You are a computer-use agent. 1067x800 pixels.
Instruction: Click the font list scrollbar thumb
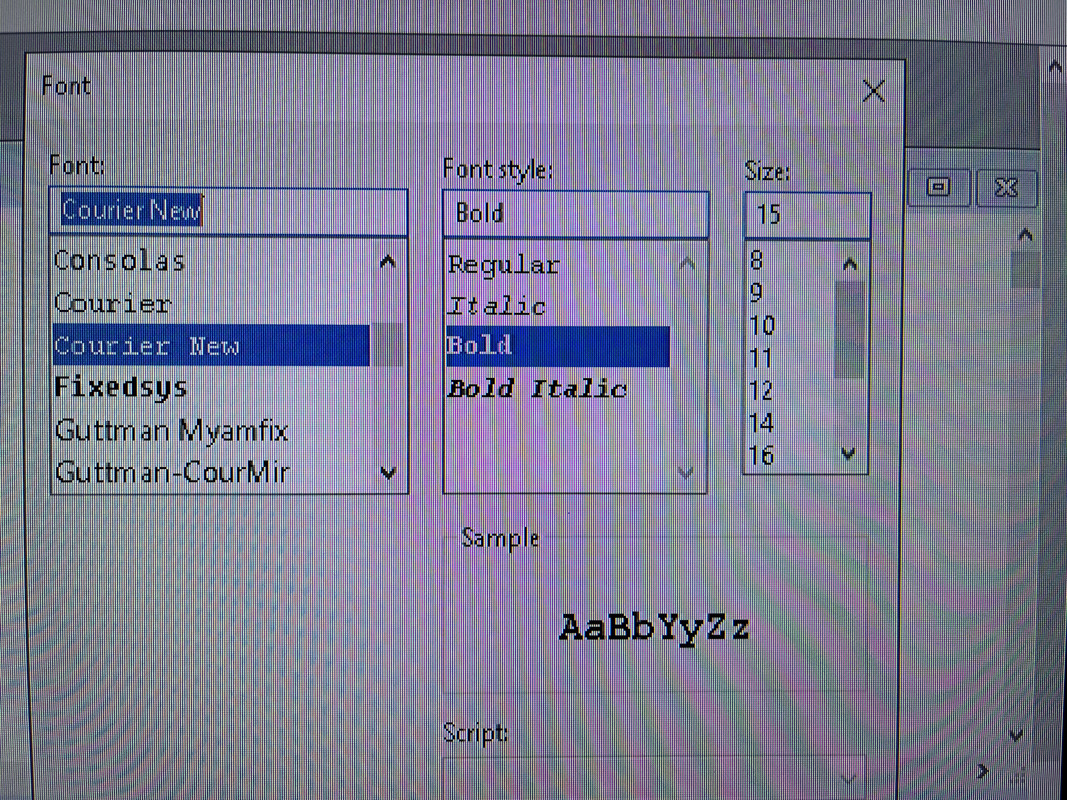[x=388, y=346]
